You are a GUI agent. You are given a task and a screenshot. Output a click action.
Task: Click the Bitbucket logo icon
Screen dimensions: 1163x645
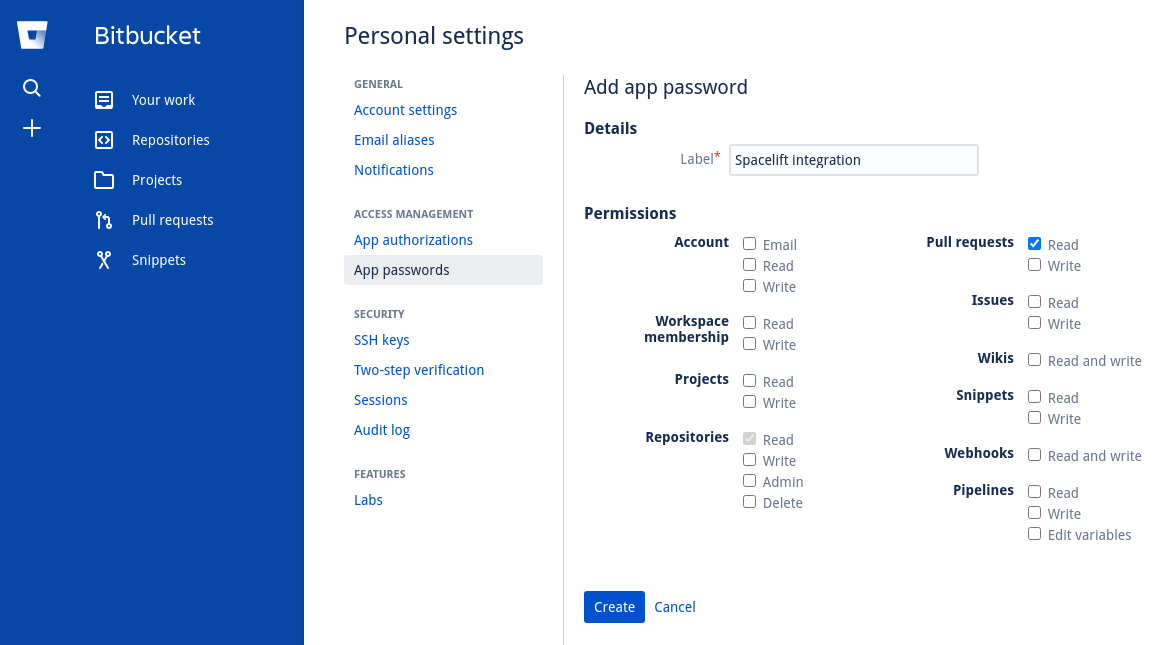tap(31, 34)
